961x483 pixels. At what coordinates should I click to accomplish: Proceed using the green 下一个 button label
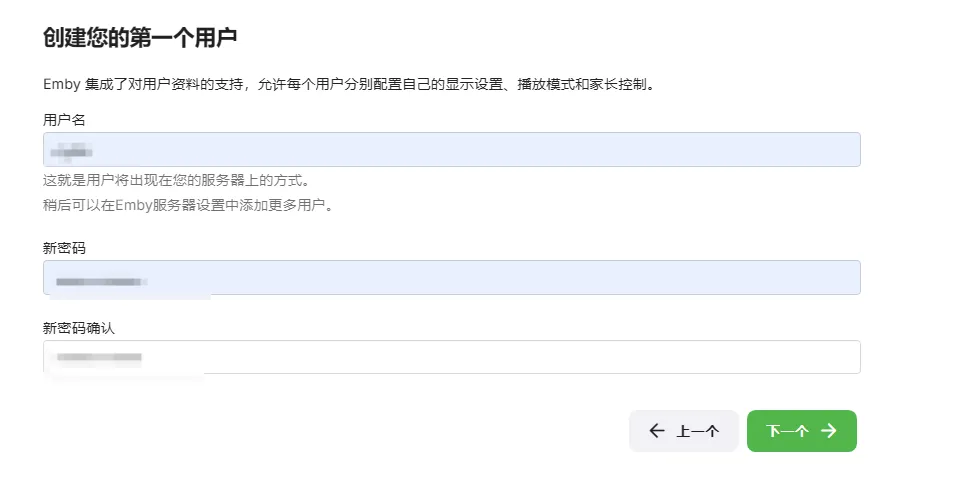[787, 432]
